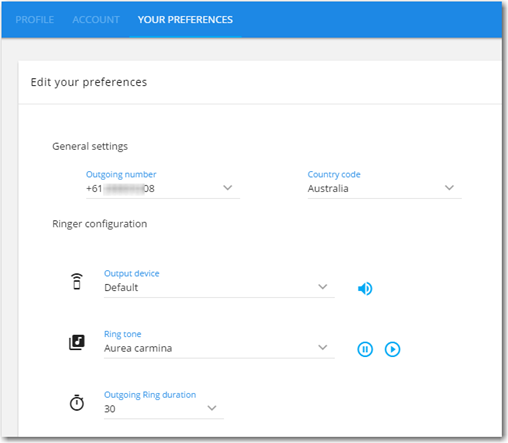The height and width of the screenshot is (443, 508).
Task: Click the Australia country value field
Action: (x=384, y=189)
